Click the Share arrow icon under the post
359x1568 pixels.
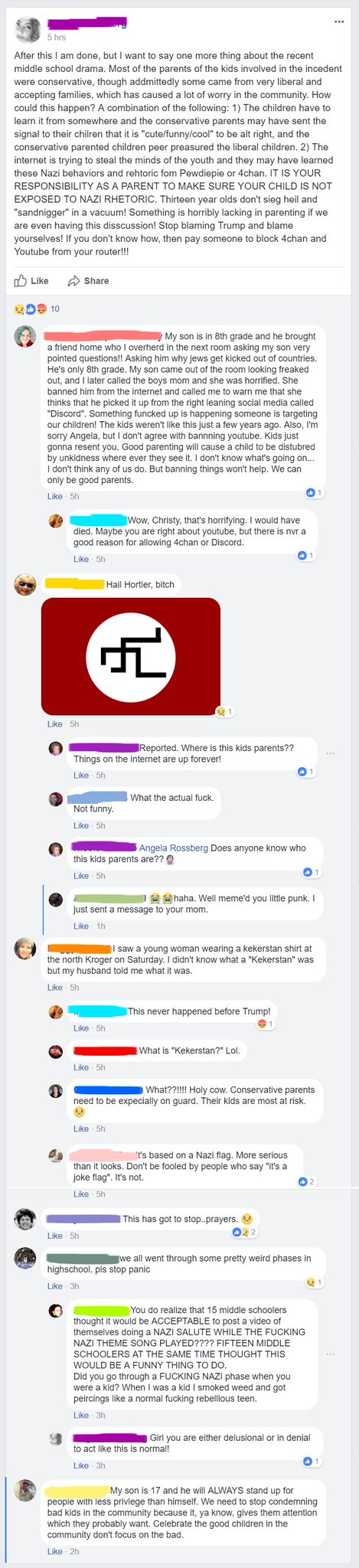[x=74, y=281]
